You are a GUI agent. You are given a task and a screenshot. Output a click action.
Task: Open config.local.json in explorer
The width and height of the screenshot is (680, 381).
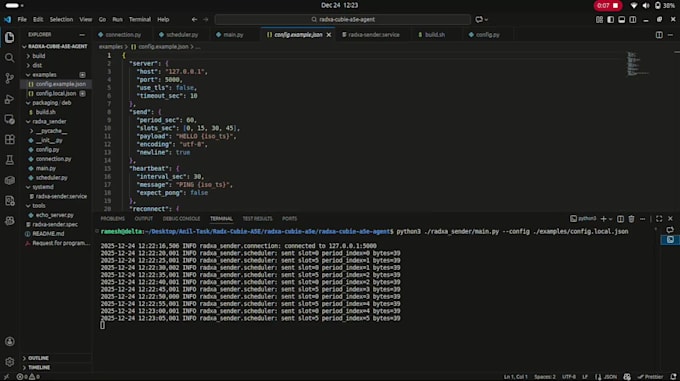tap(56, 94)
